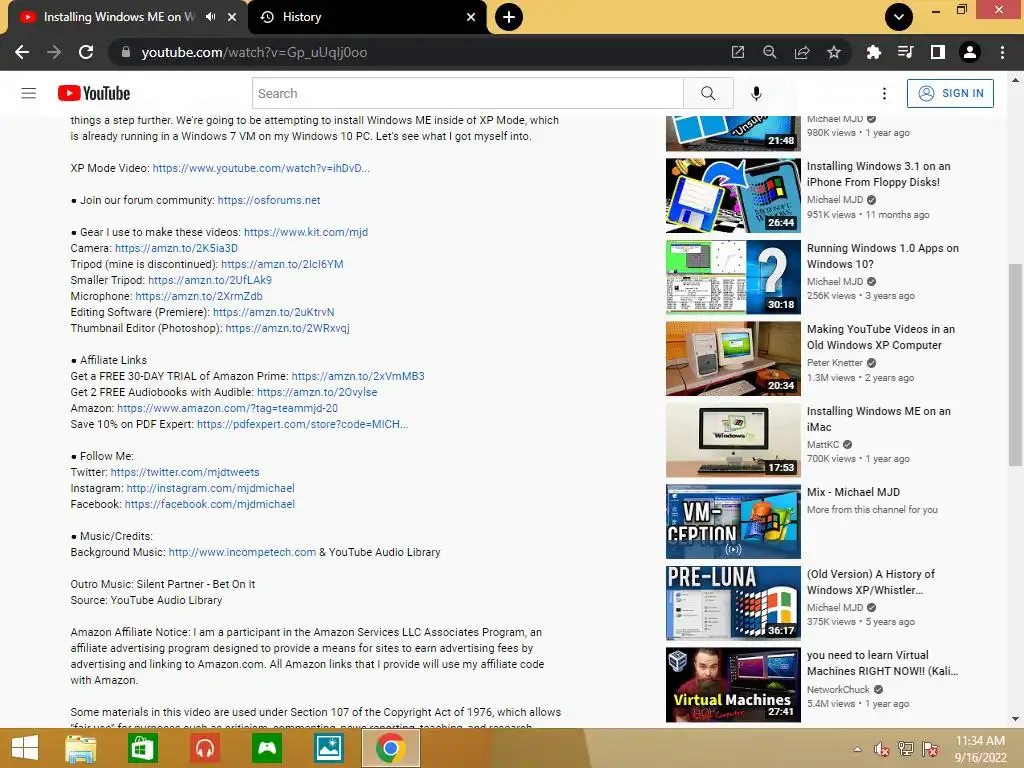
Task: Open the kit.com/mjd gear link
Action: [306, 232]
